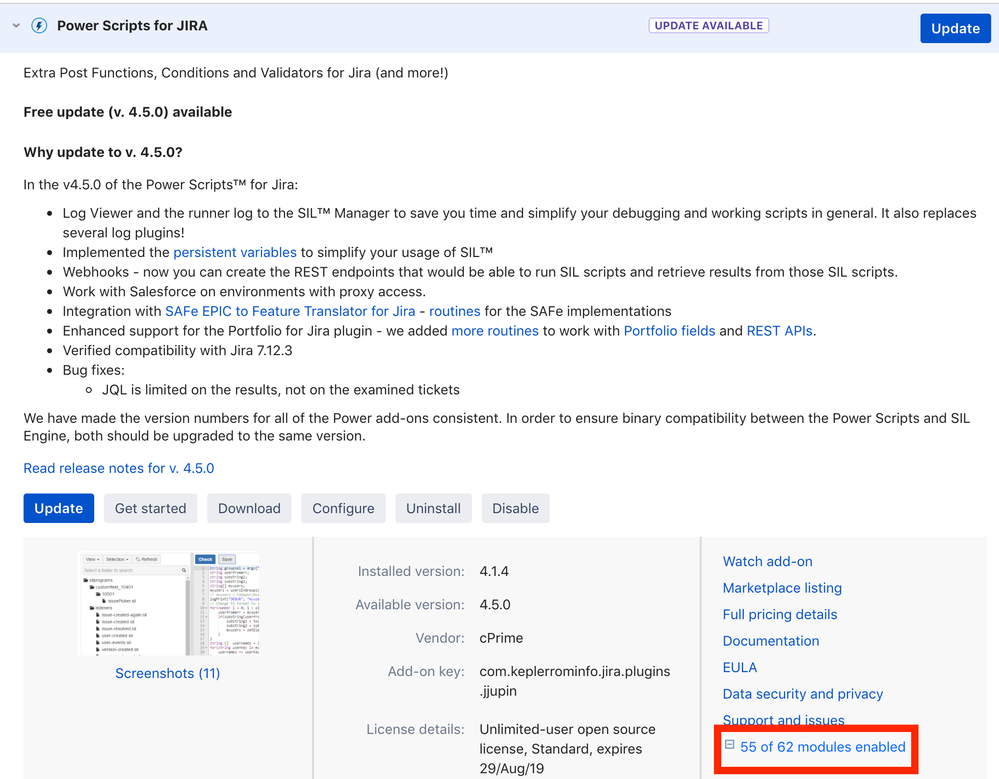Screen dimensions: 999x779
Task: Select the available version value 4.5.0
Action: tap(495, 604)
